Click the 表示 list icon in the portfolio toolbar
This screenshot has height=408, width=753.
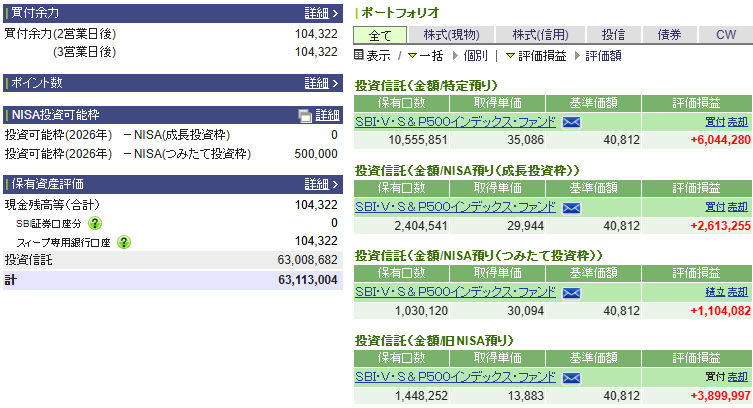point(359,55)
